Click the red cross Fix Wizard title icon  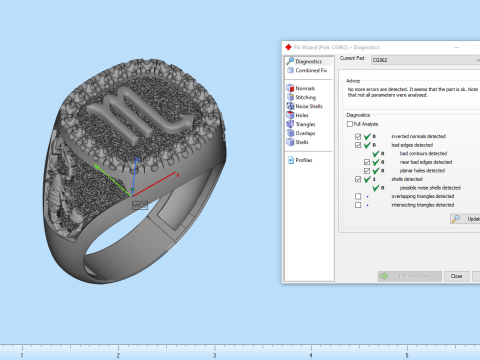pos(289,47)
